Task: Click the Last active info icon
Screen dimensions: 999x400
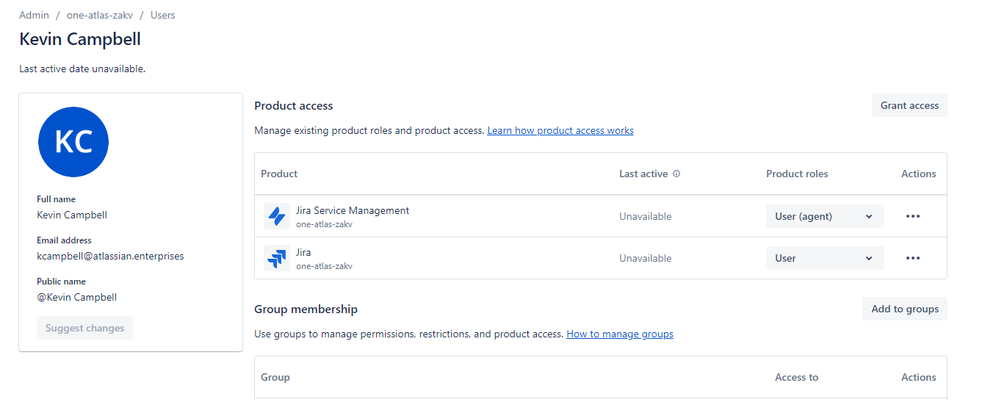Action: click(x=677, y=174)
